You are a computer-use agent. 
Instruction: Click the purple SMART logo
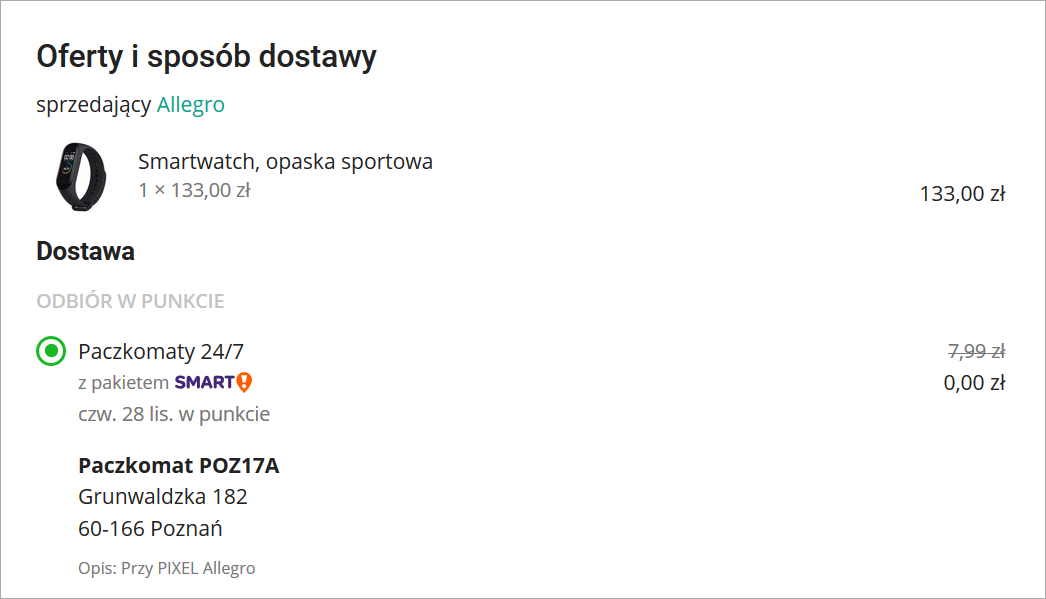click(204, 382)
